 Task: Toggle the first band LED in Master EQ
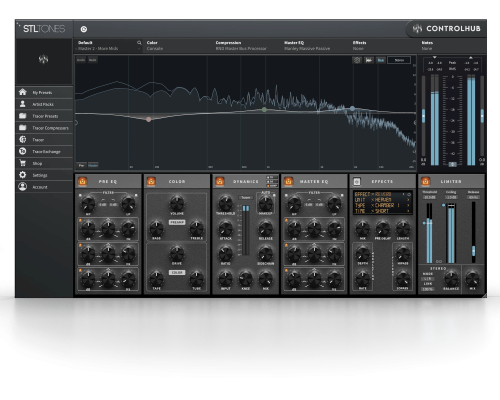pyautogui.click(x=286, y=220)
